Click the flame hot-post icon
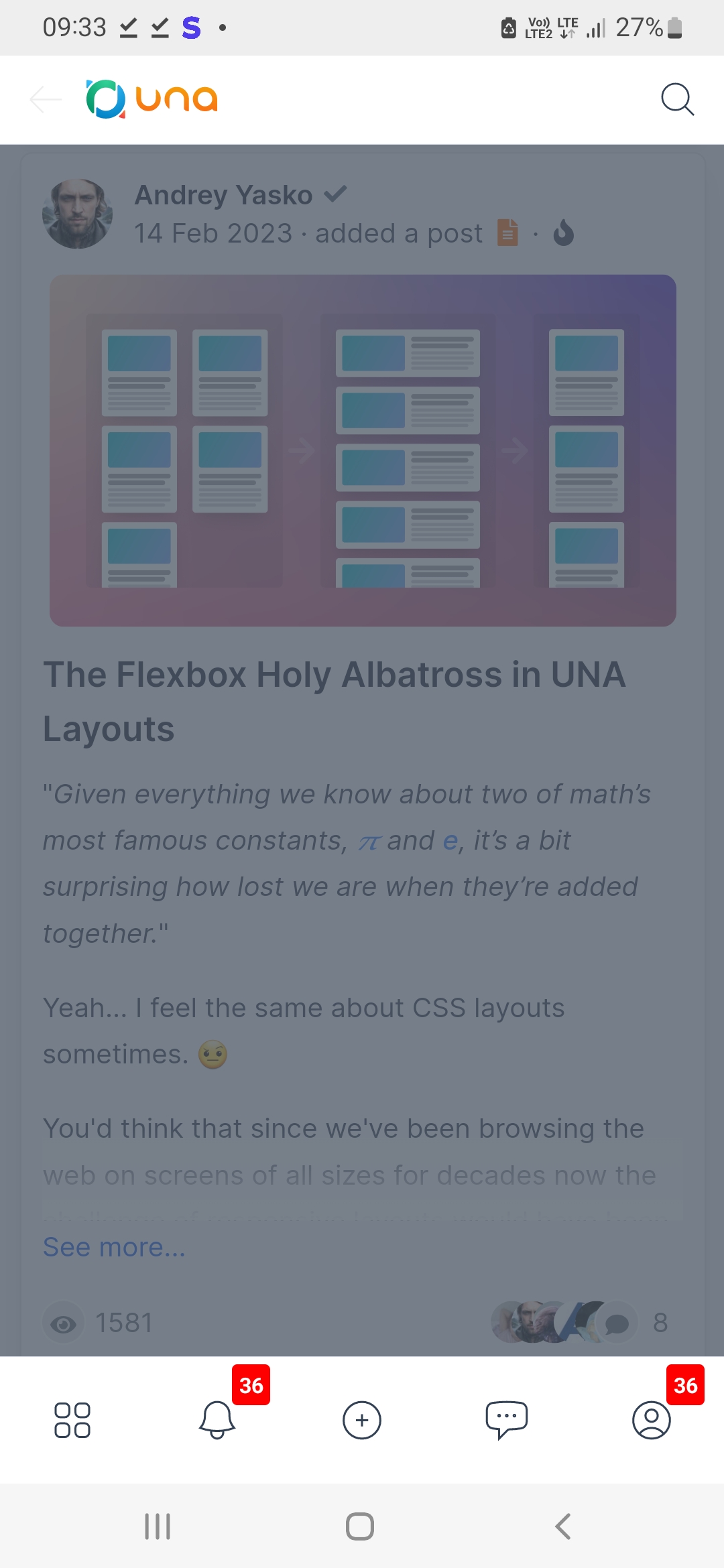Viewport: 724px width, 1568px height. [x=564, y=234]
